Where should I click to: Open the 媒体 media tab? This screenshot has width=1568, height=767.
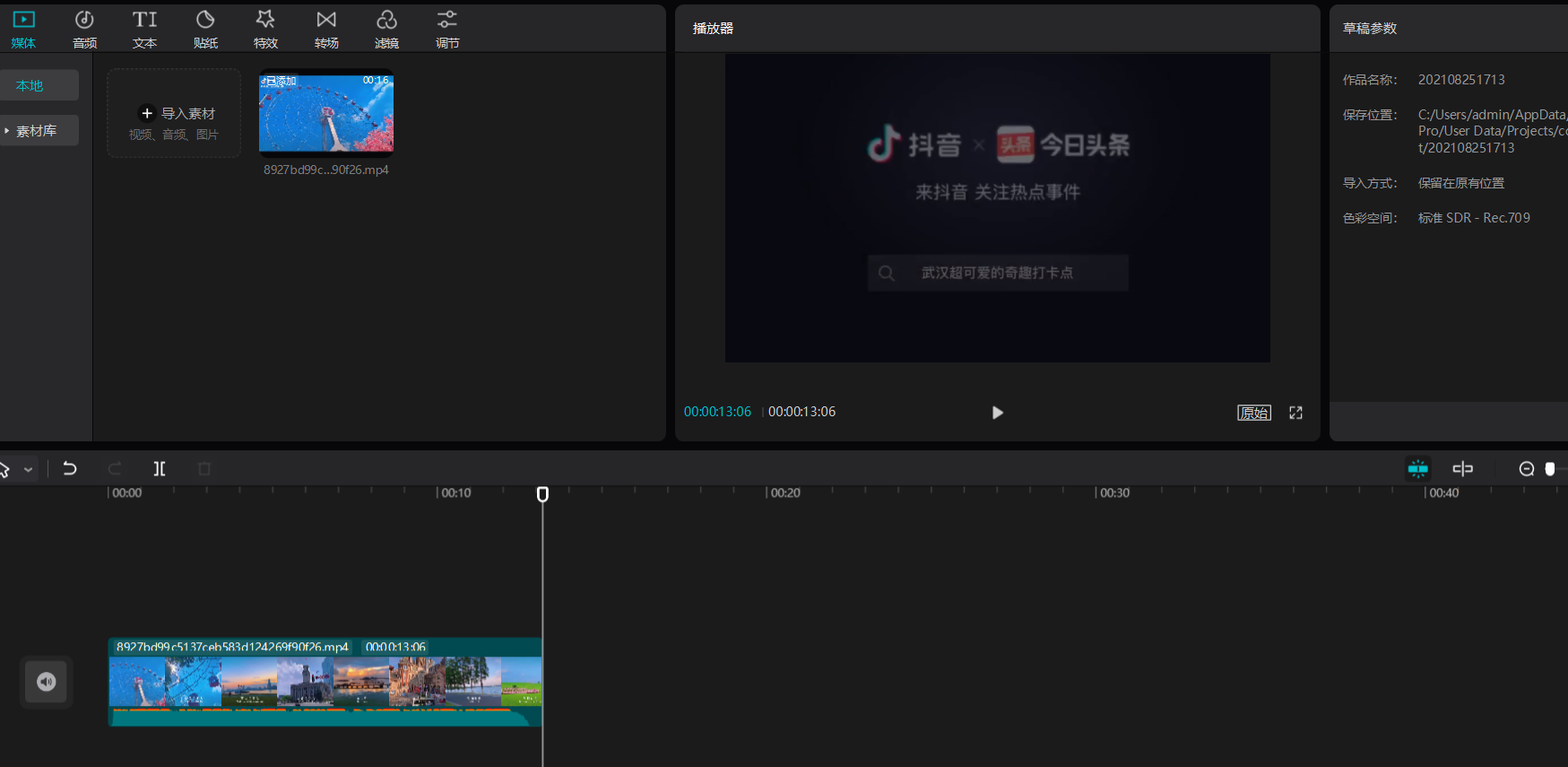tap(23, 29)
